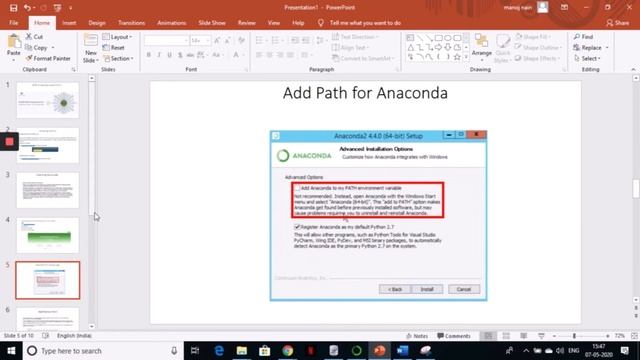Undo the last action
640x360 pixels.
pos(27,8)
